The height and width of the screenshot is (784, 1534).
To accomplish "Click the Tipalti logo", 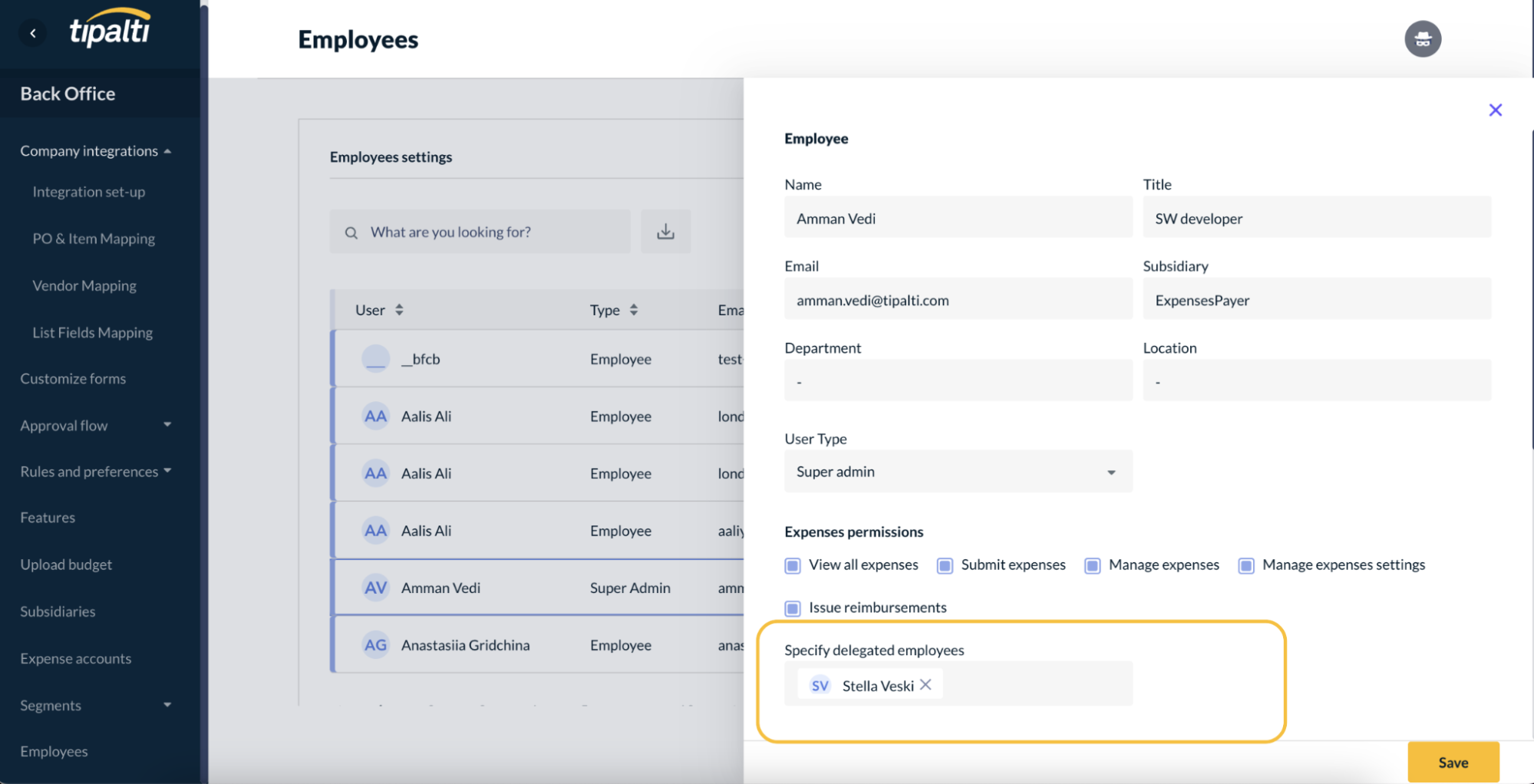I will click(x=110, y=29).
